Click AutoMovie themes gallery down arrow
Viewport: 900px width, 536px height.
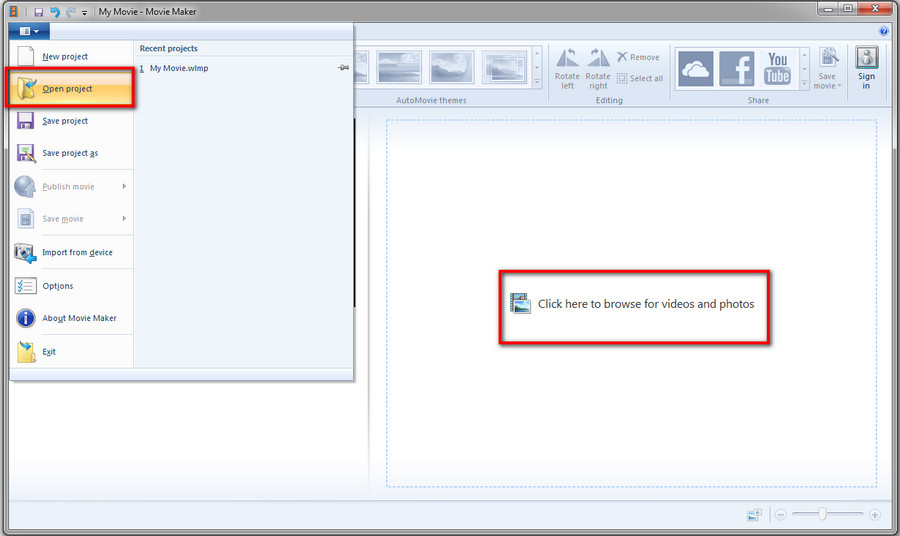[537, 67]
